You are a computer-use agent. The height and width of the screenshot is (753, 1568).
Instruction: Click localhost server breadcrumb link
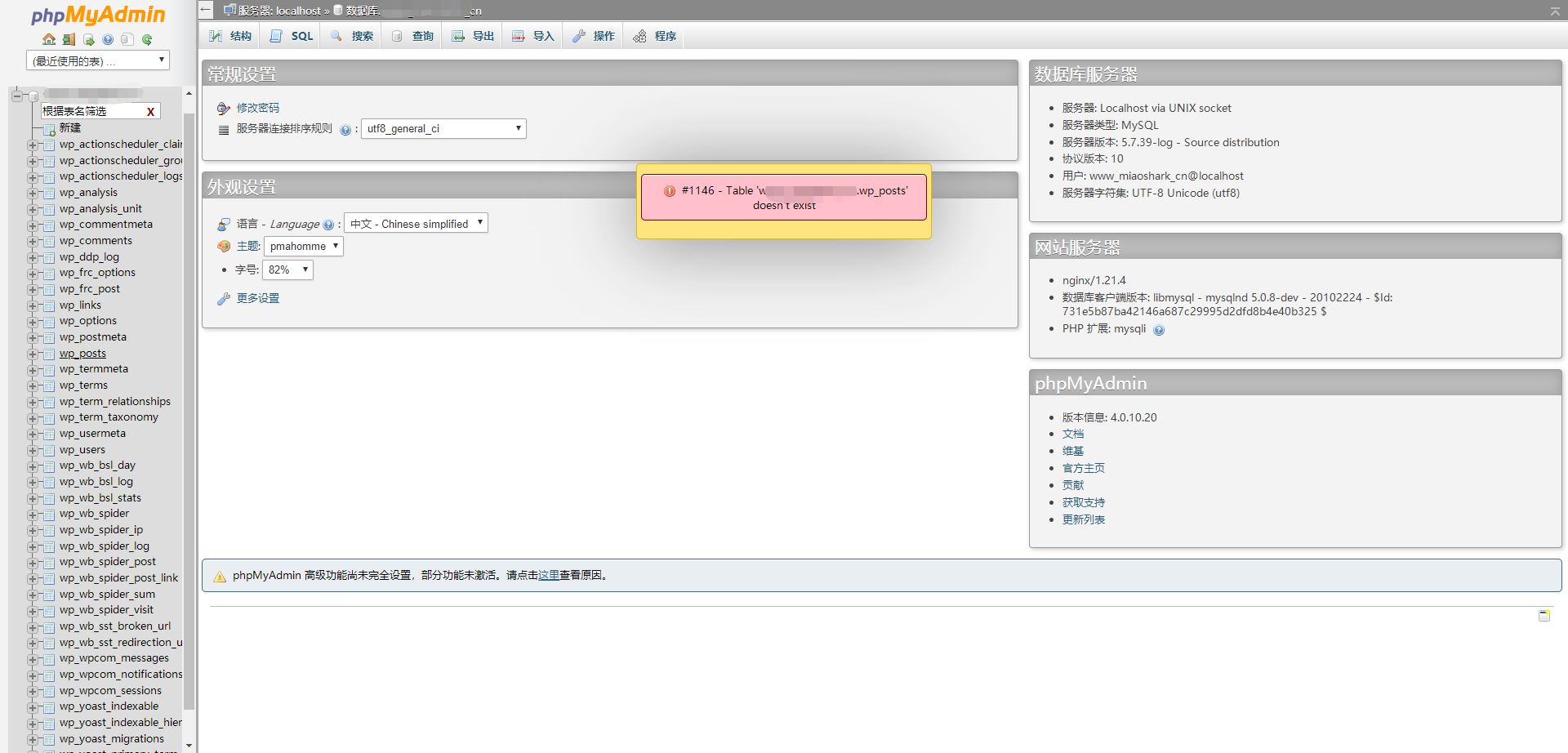[x=280, y=11]
